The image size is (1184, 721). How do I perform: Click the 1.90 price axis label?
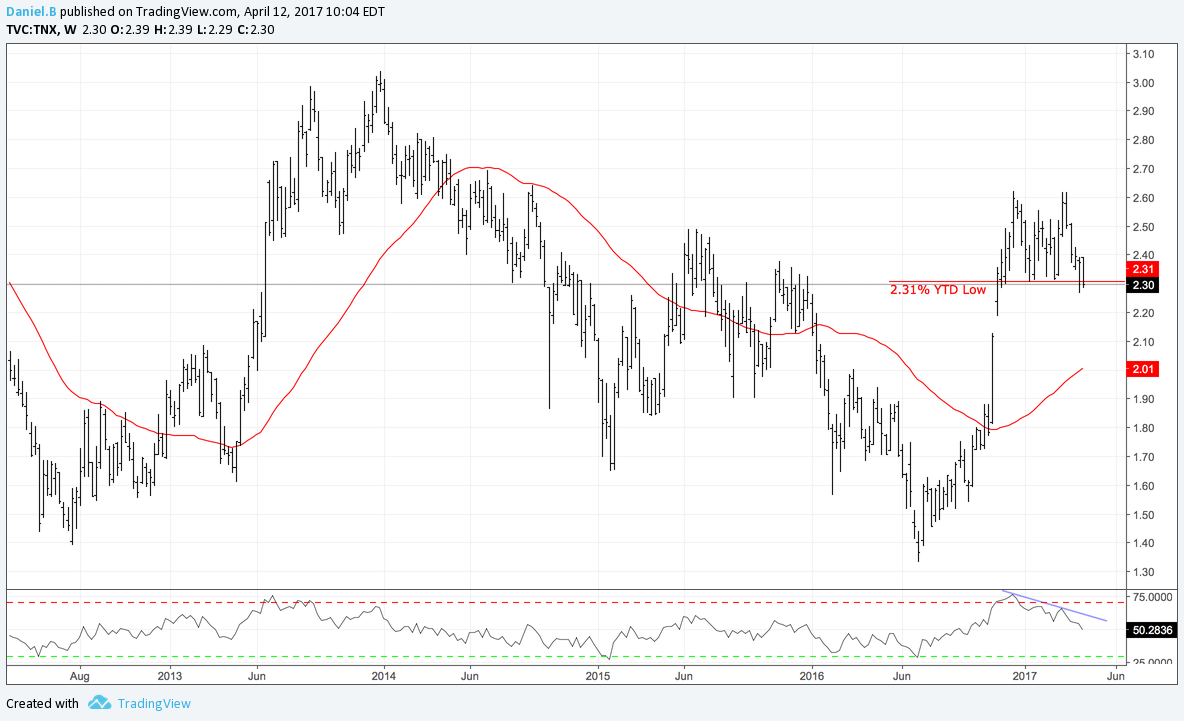point(1142,399)
